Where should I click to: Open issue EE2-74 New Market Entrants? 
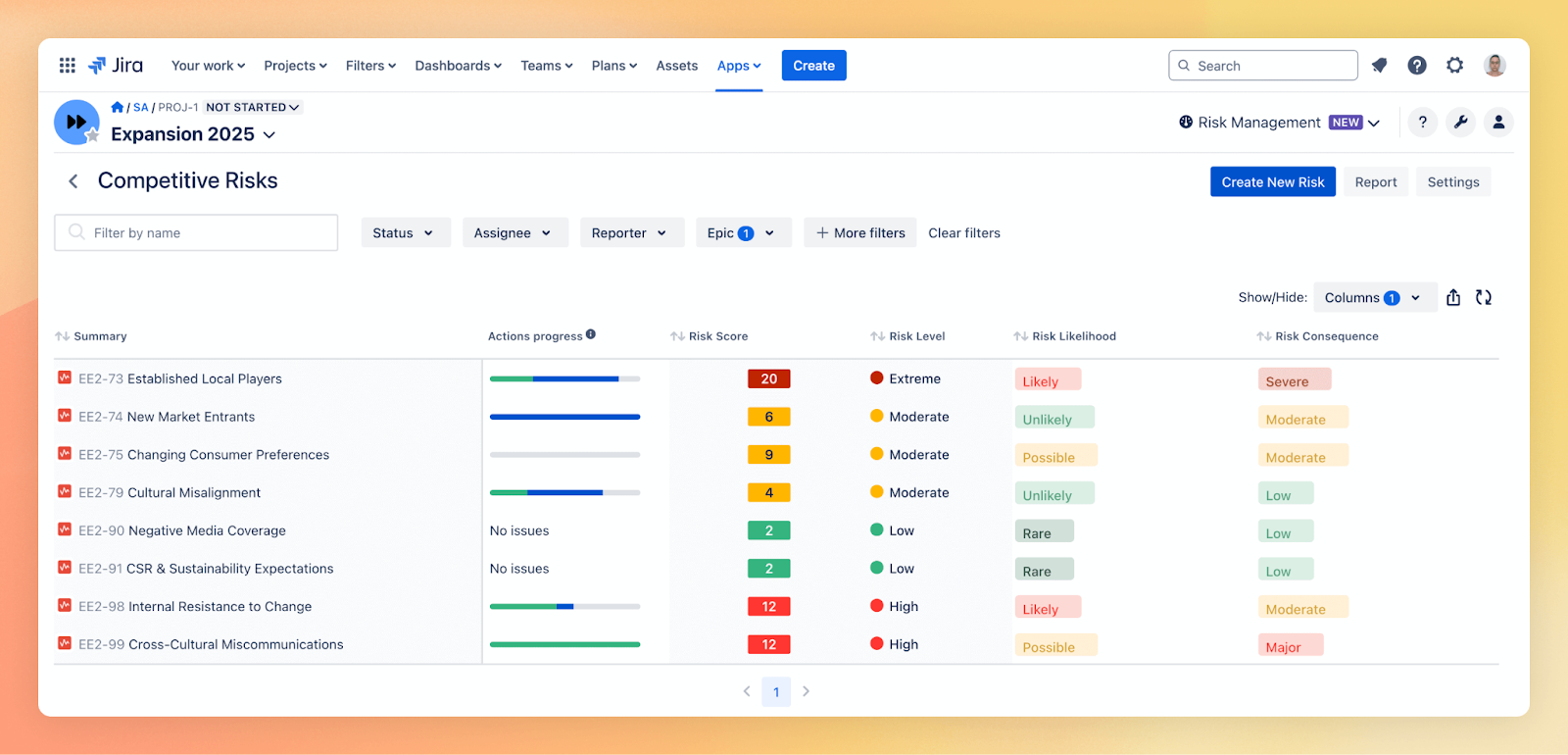point(167,417)
